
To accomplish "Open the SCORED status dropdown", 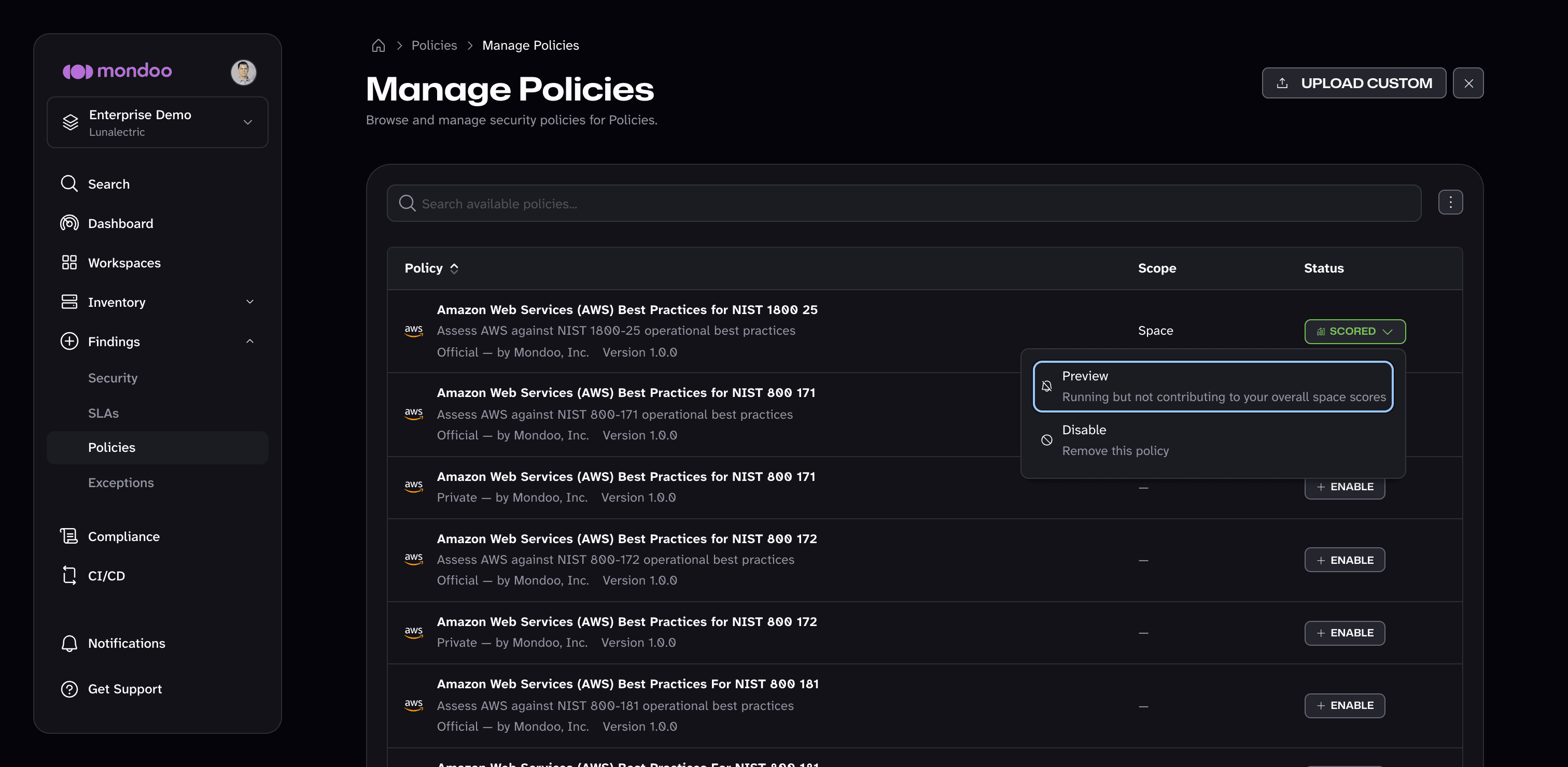I will (x=1355, y=332).
